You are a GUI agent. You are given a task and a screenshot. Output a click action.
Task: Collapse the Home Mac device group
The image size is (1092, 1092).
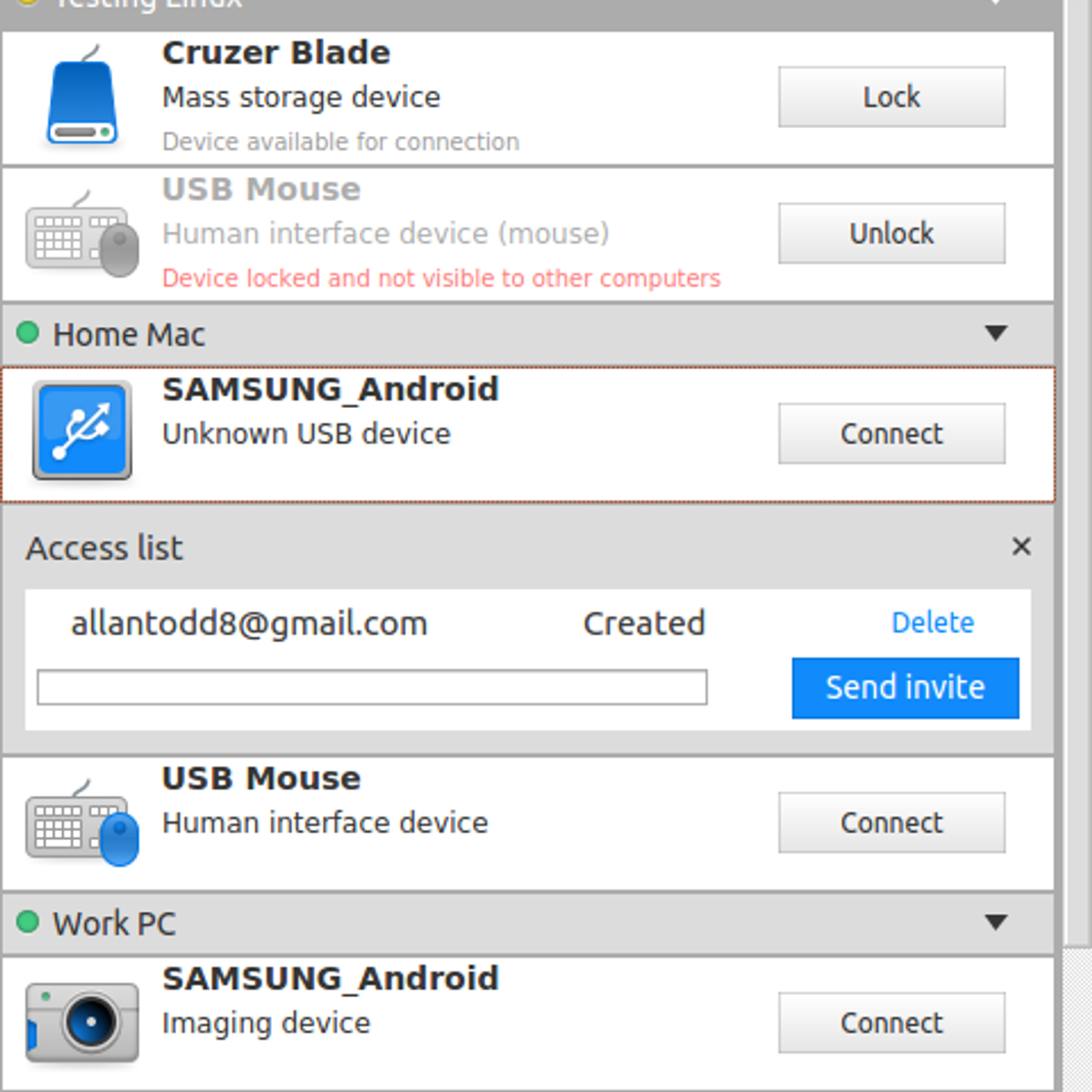(x=996, y=333)
